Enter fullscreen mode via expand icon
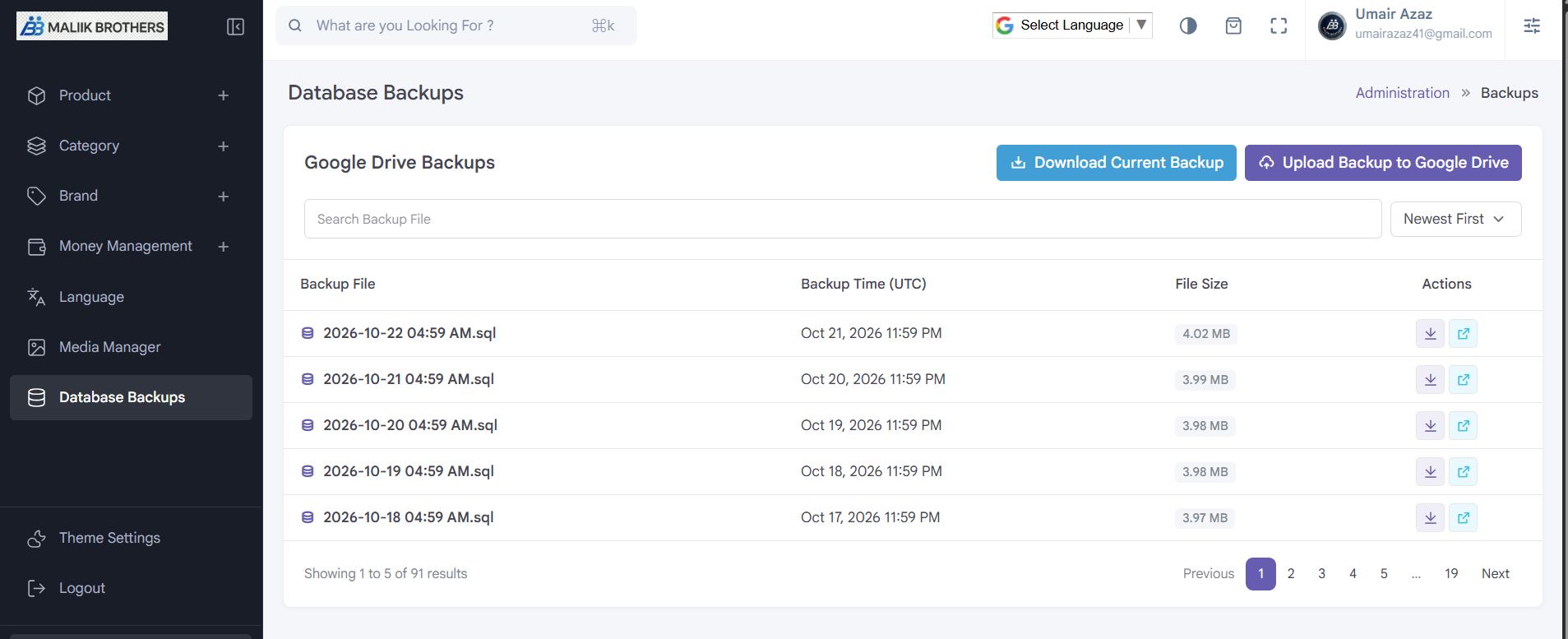 click(1279, 25)
